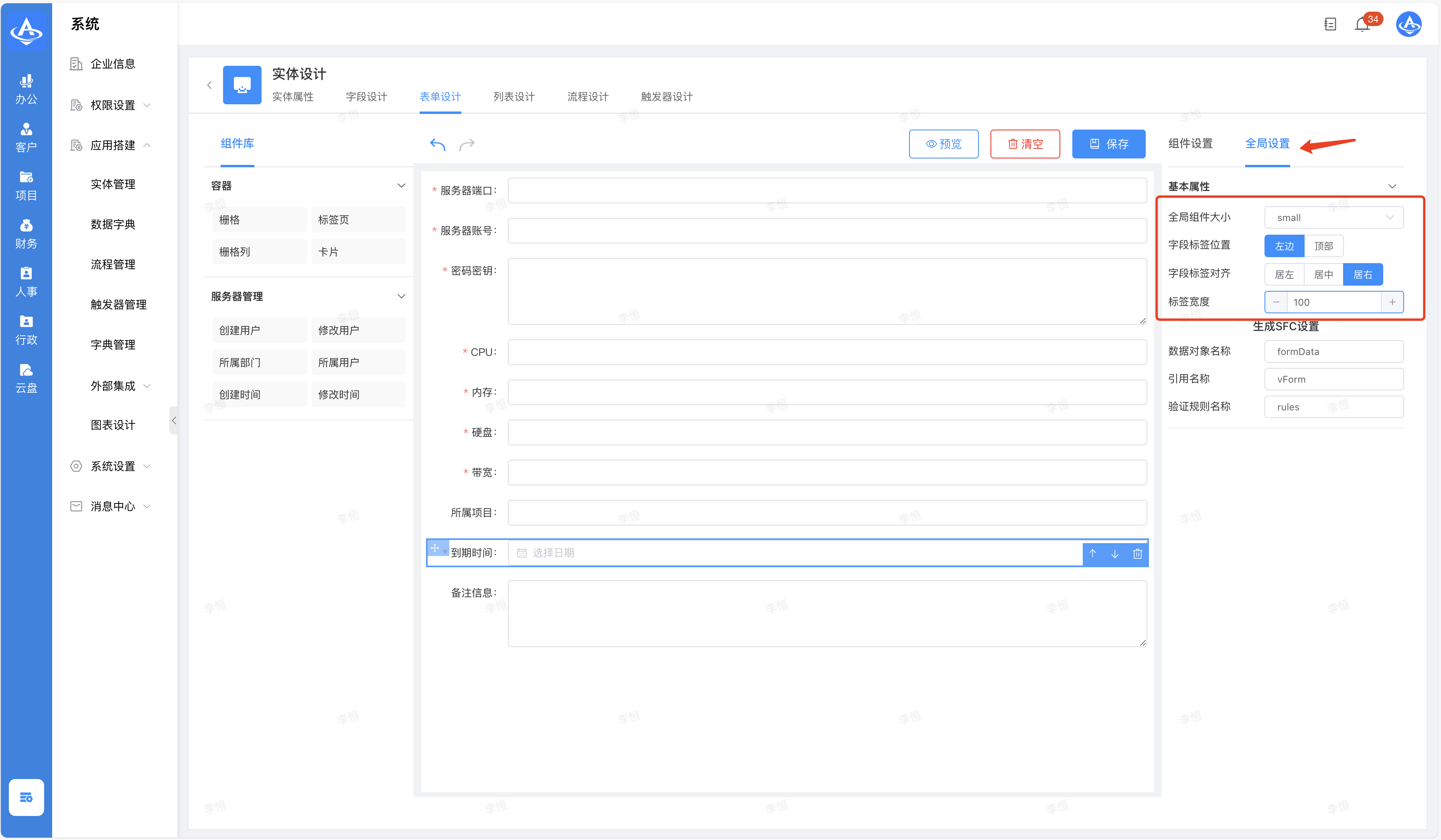Image resolution: width=1441 pixels, height=840 pixels.
Task: Click the back arrow beside 实体设计
Action: coord(209,85)
